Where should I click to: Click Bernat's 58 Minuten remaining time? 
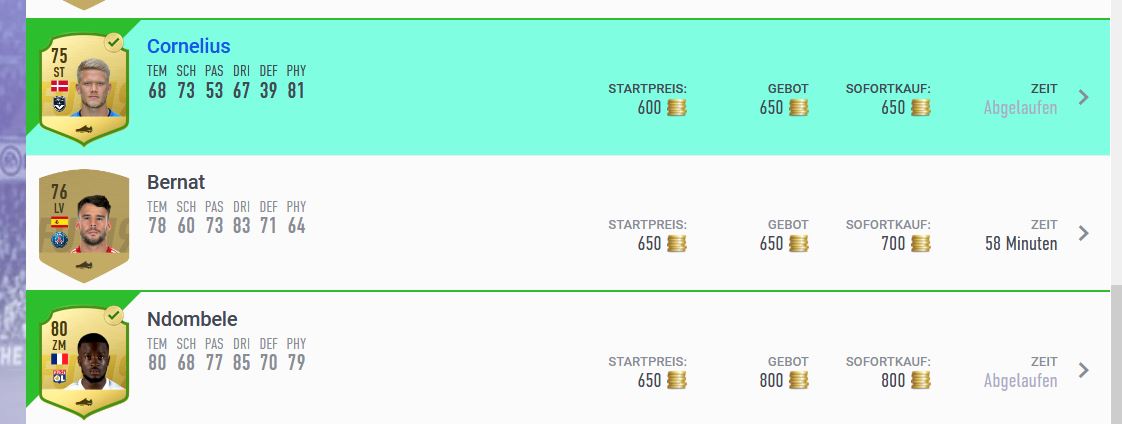tap(1021, 244)
